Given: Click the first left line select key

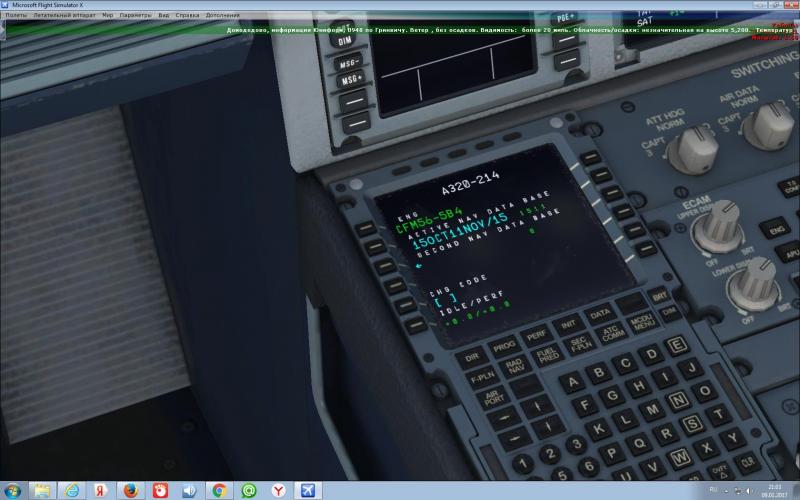Looking at the screenshot, I should pos(365,229).
